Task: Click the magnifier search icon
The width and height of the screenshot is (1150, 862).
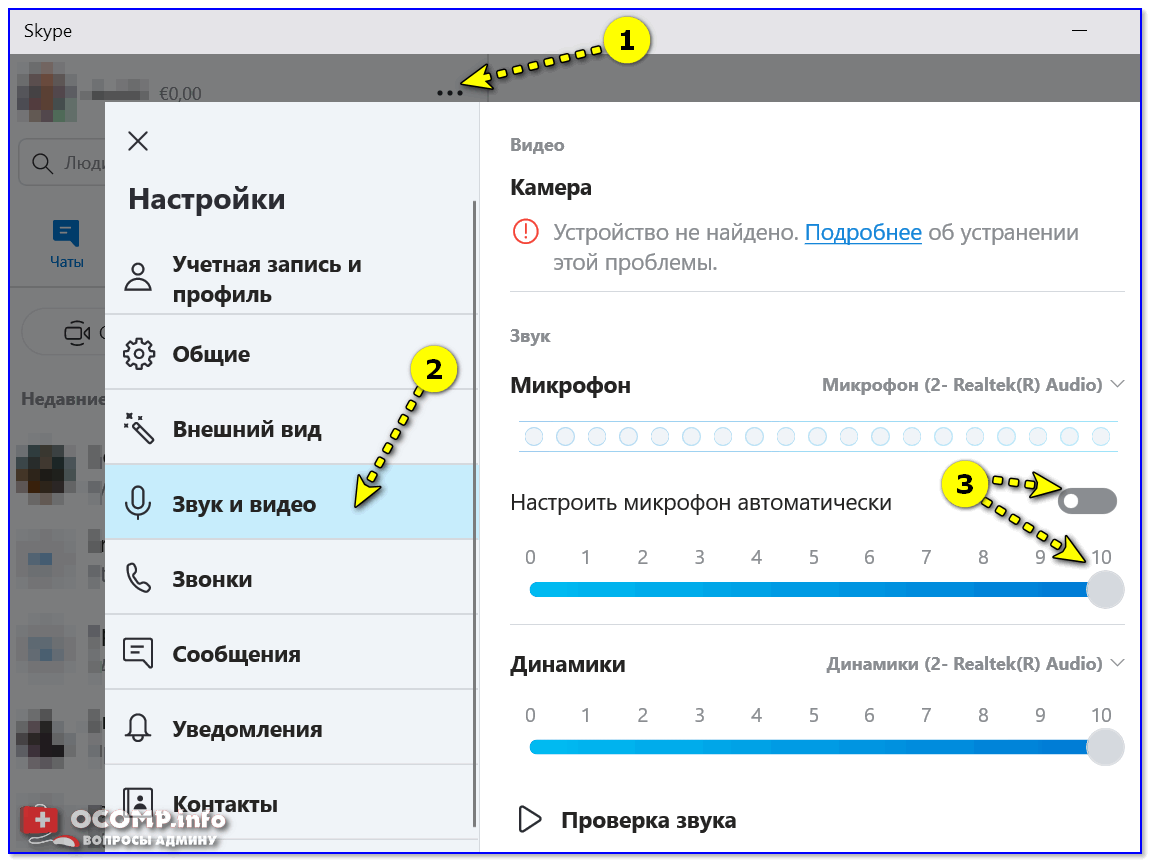Action: click(42, 163)
